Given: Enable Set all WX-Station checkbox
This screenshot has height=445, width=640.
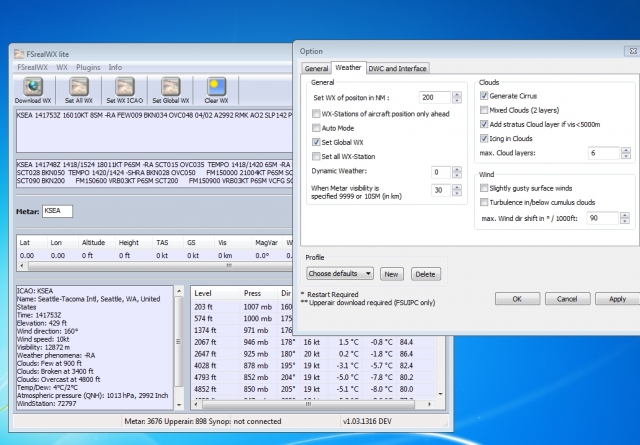Looking at the screenshot, I should click(x=316, y=156).
